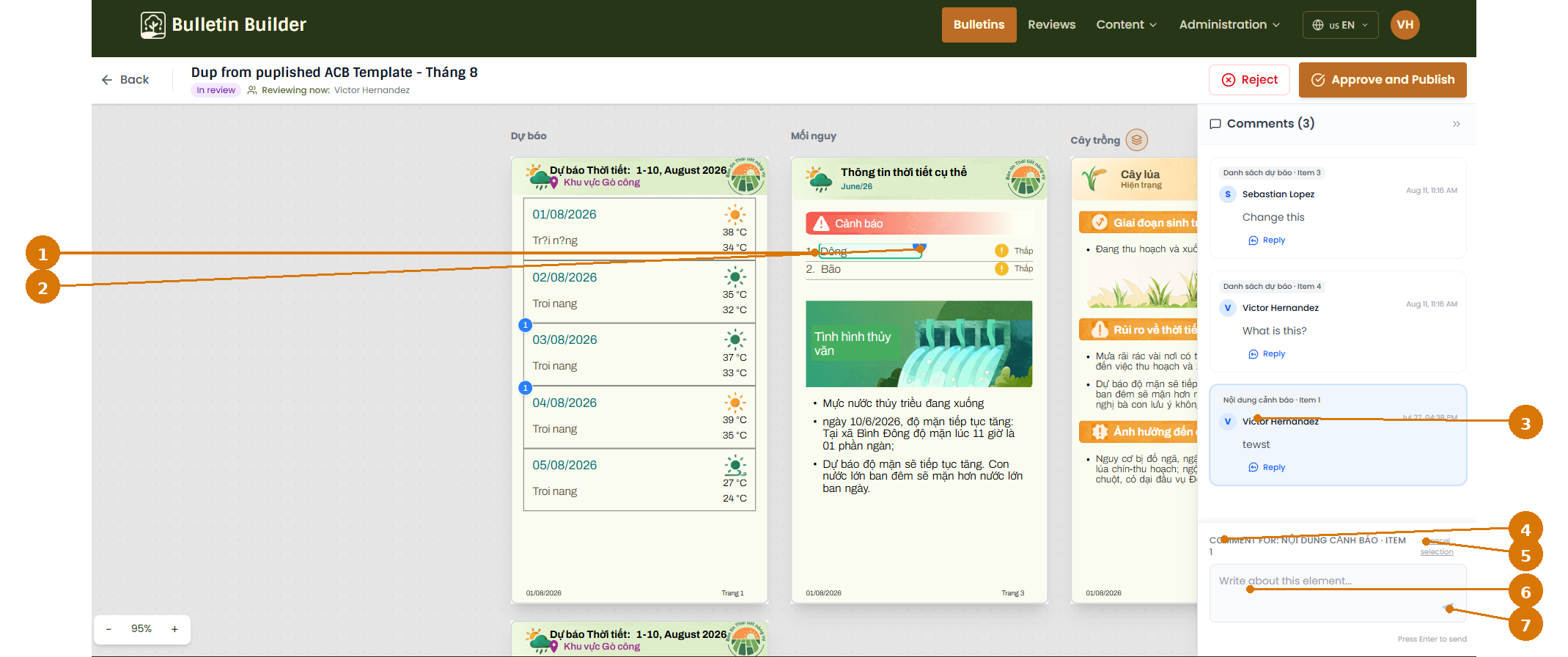
Task: Click the 'Bão' warning item
Action: (x=831, y=269)
